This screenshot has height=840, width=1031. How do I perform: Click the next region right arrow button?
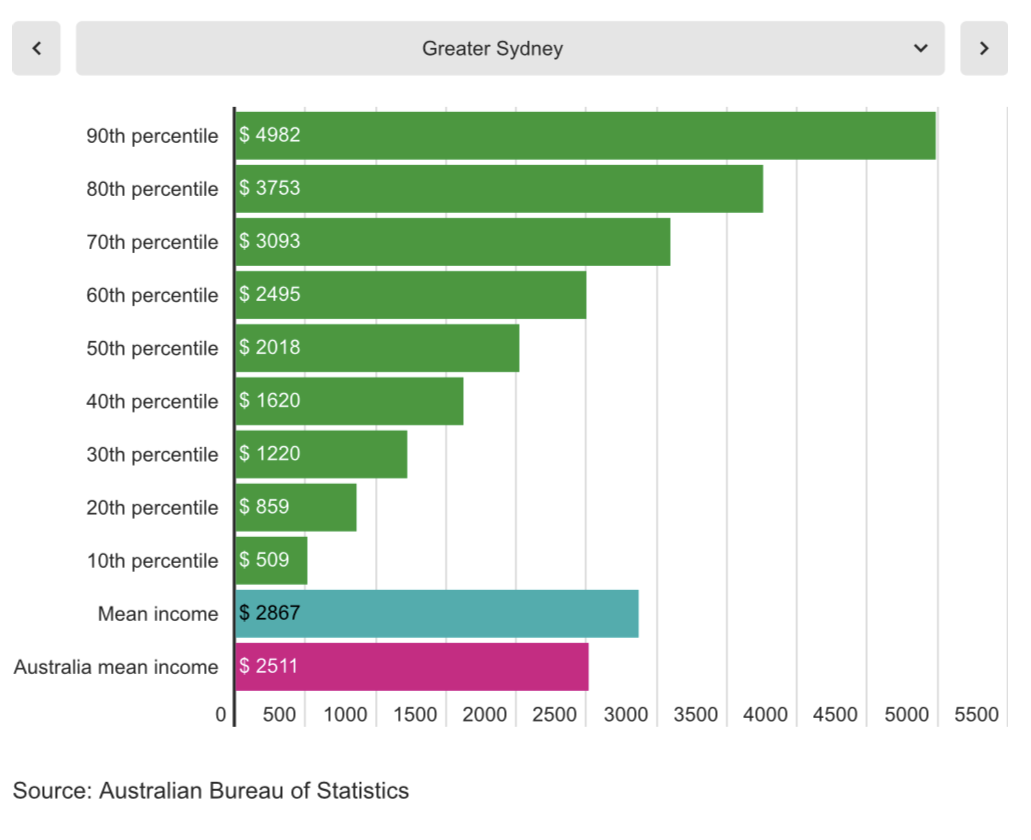(x=984, y=48)
